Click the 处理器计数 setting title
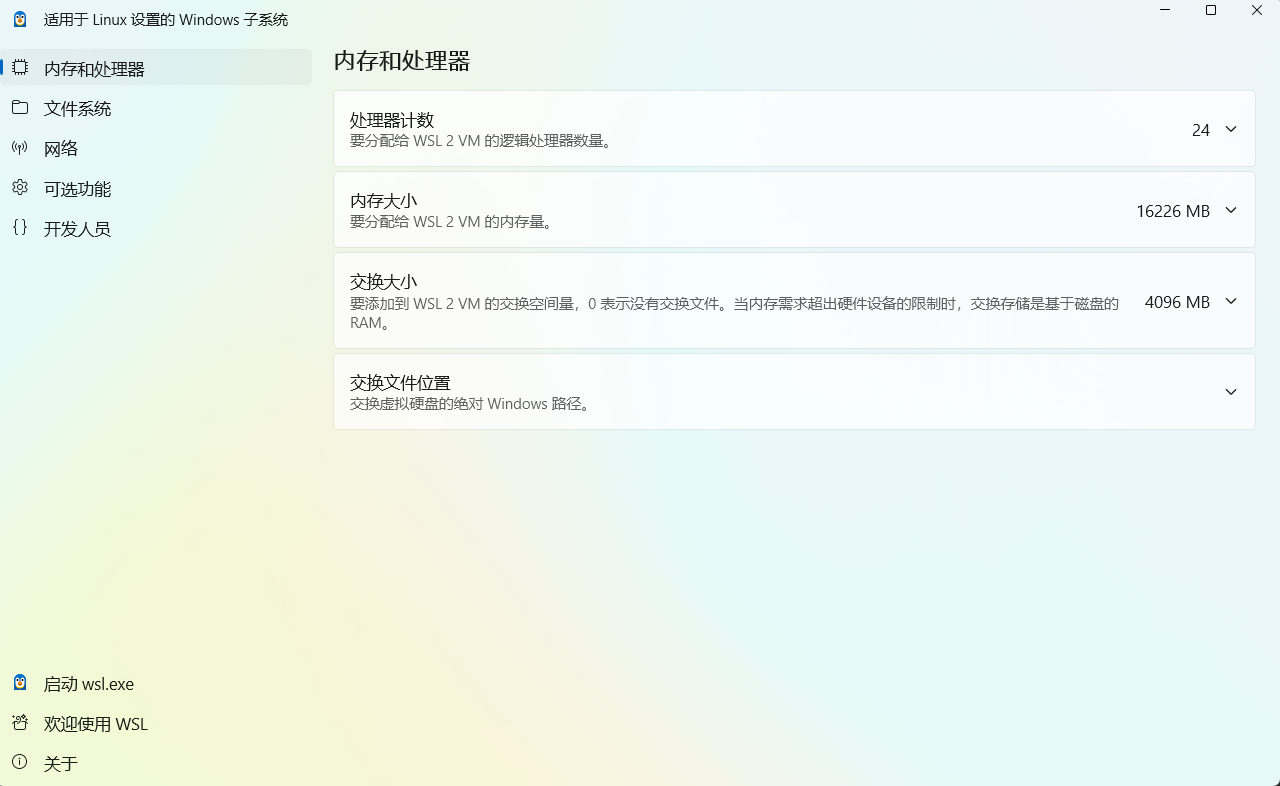The width and height of the screenshot is (1280, 786). coord(392,120)
